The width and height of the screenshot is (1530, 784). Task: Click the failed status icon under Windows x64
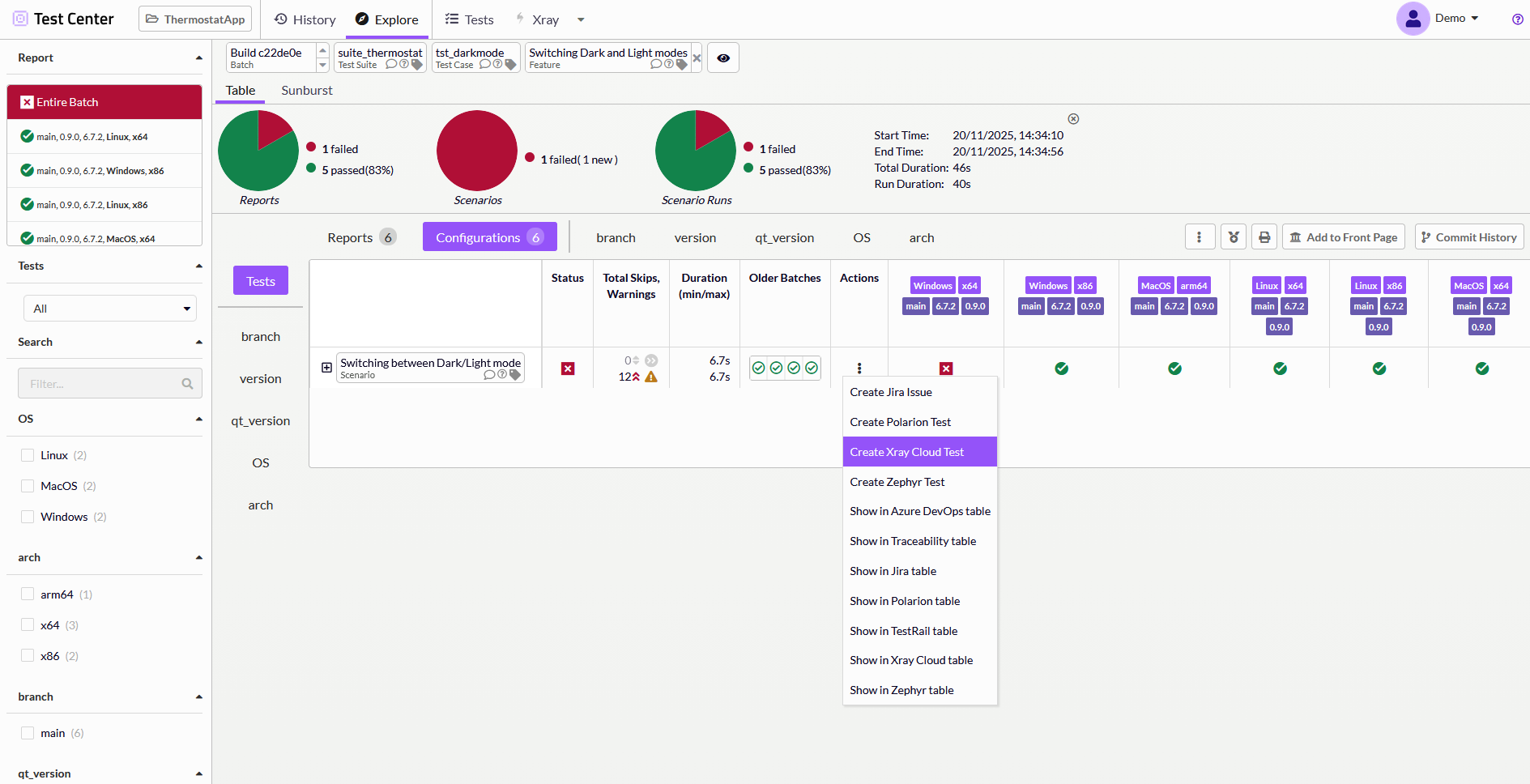(x=945, y=369)
